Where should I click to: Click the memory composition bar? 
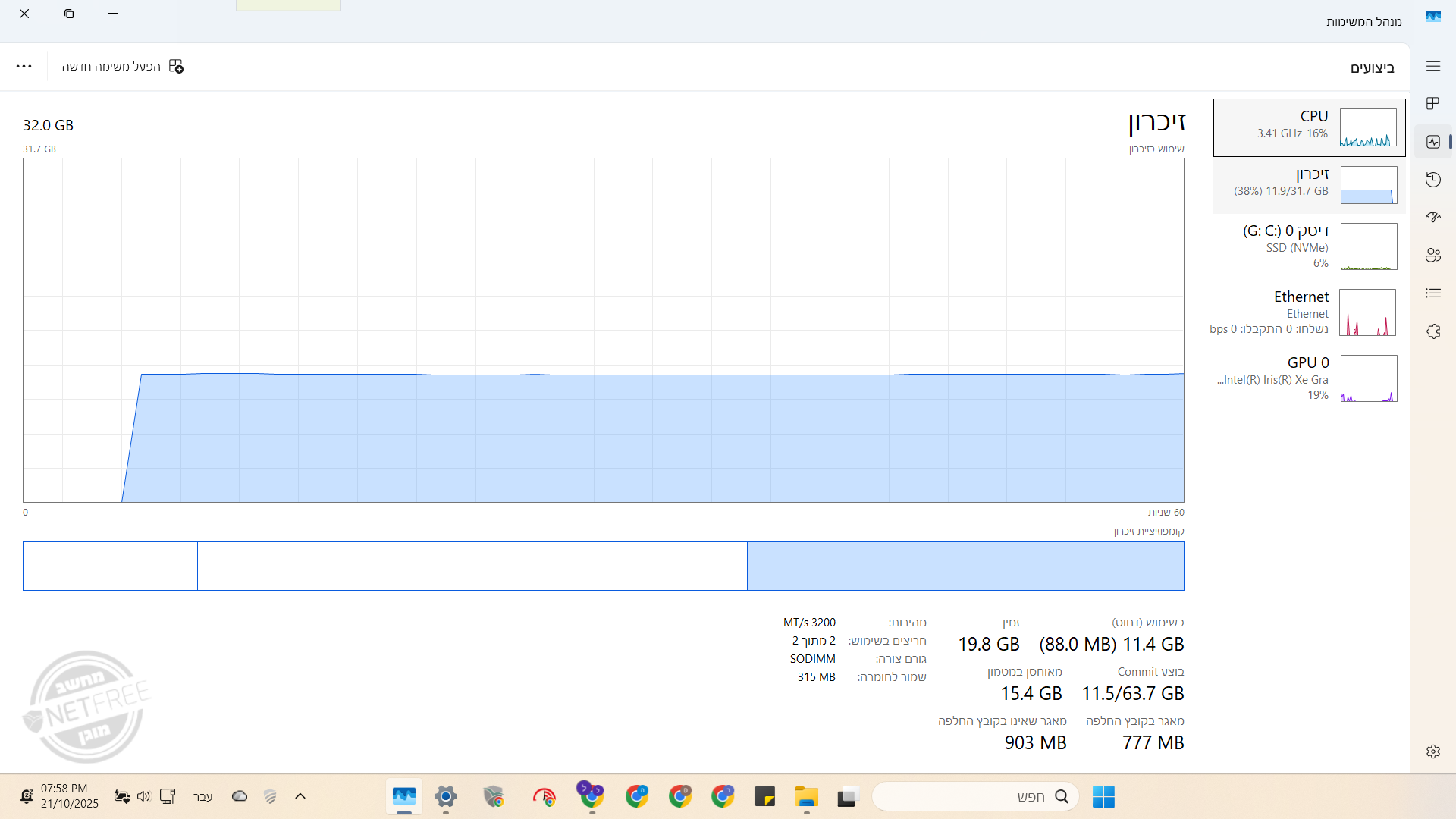tap(603, 566)
